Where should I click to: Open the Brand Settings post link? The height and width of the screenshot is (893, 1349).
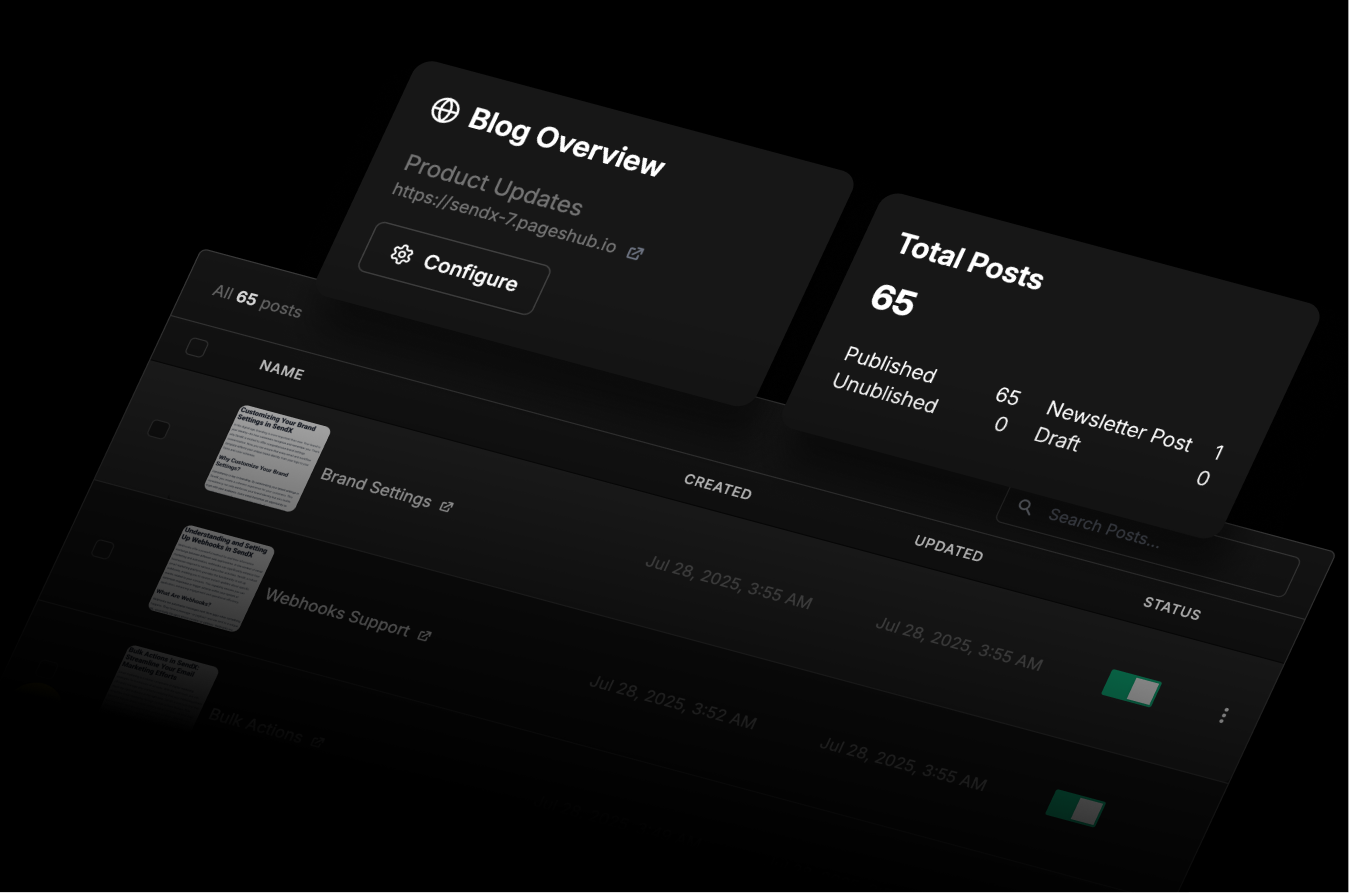(376, 487)
